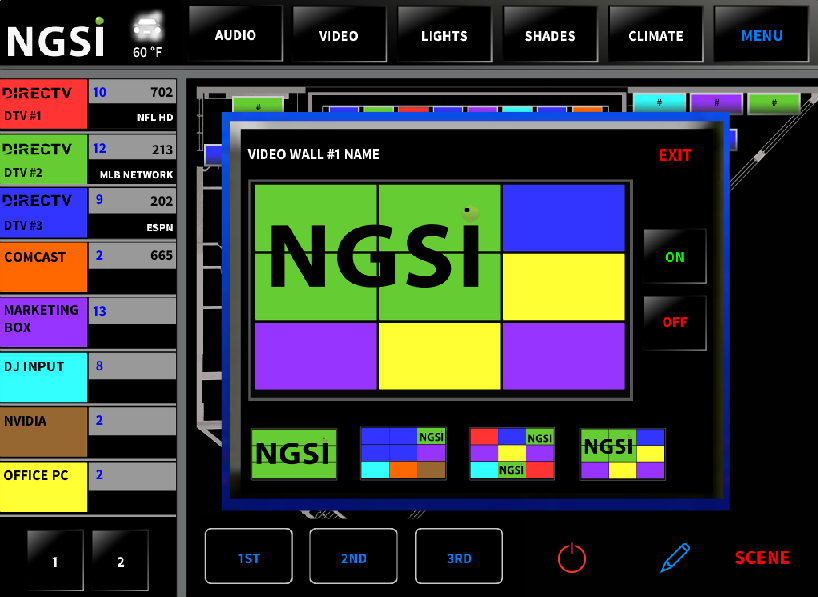
Task: Select layout preset with two NGSI cells
Action: tap(512, 453)
